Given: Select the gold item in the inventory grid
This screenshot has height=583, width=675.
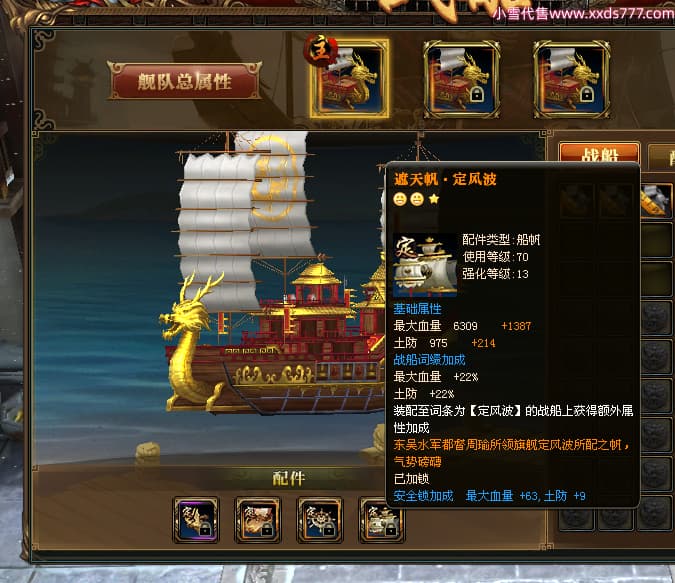Looking at the screenshot, I should 656,201.
